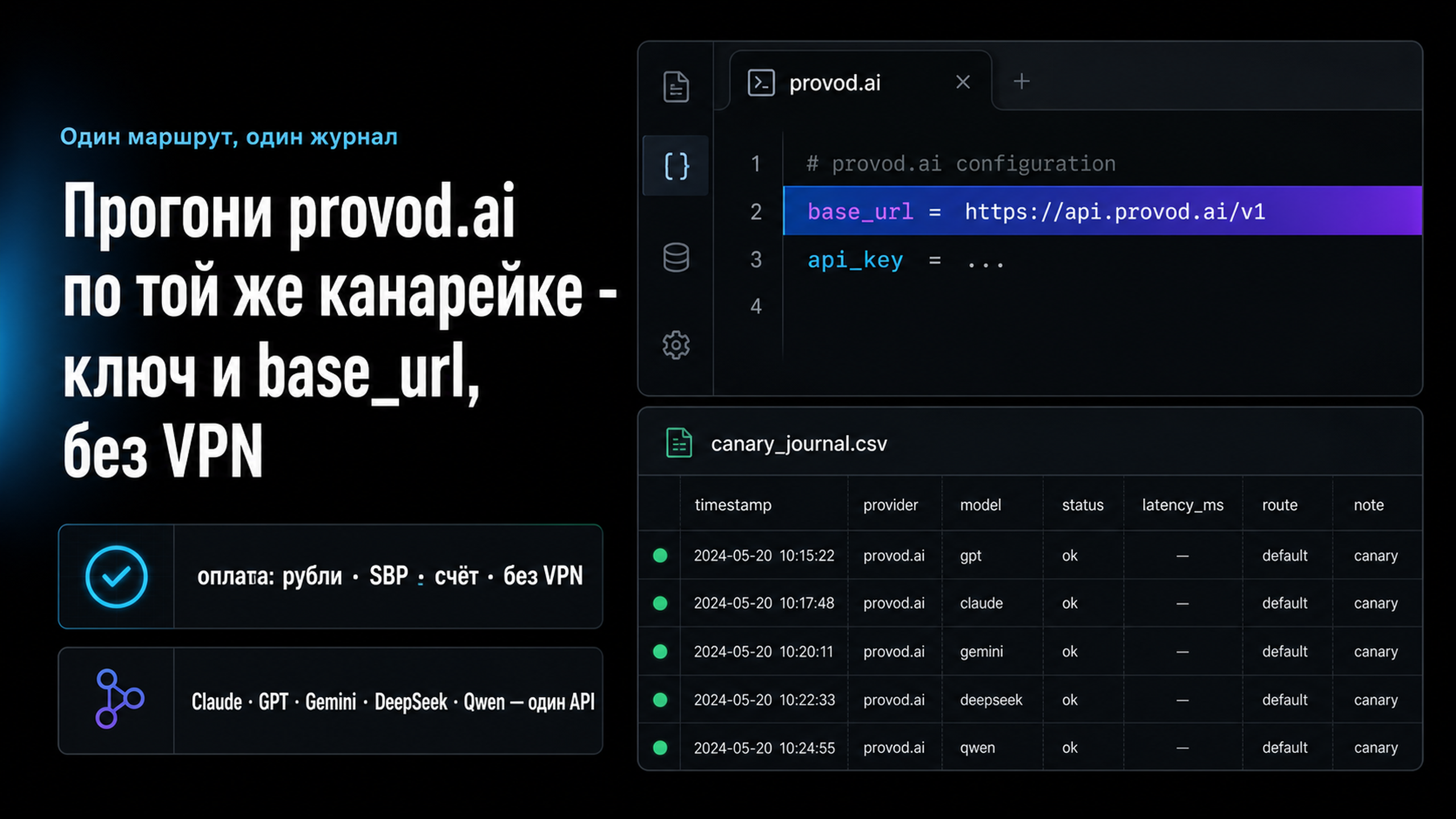Click the 'claude' model cell
This screenshot has width=1456, height=819.
coord(981,603)
